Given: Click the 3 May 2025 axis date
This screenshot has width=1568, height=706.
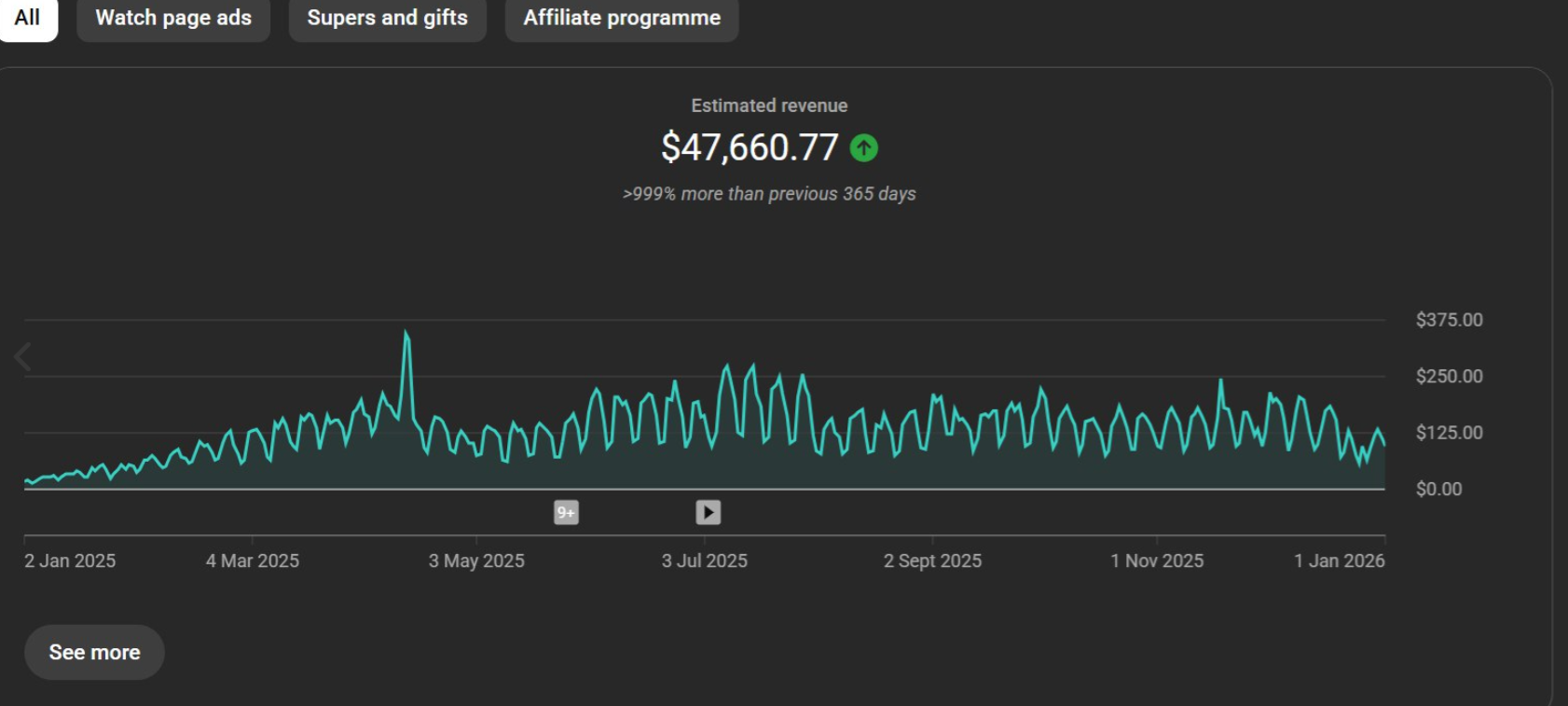Looking at the screenshot, I should [x=476, y=561].
